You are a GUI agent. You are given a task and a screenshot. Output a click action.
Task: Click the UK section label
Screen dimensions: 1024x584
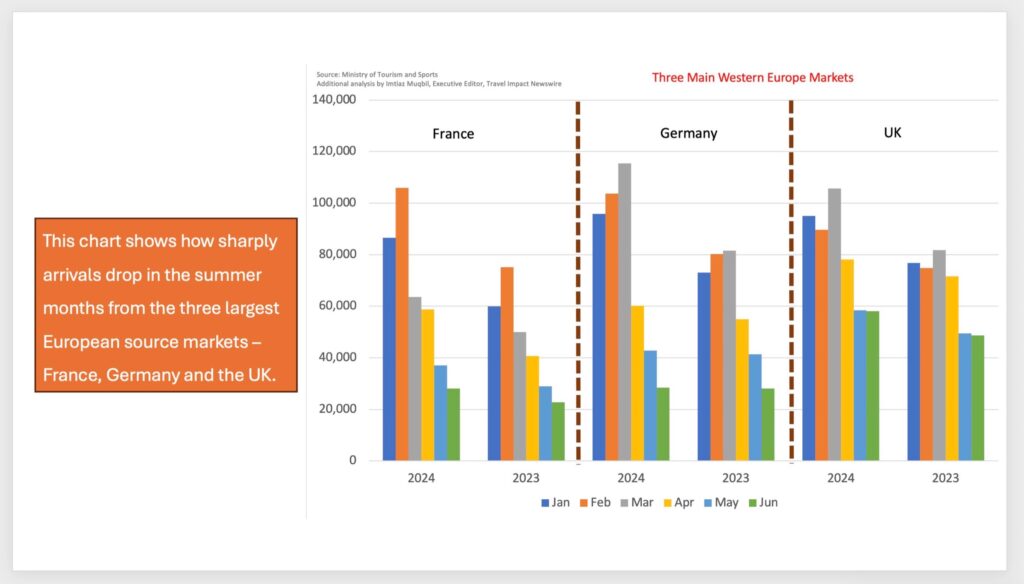pos(893,132)
